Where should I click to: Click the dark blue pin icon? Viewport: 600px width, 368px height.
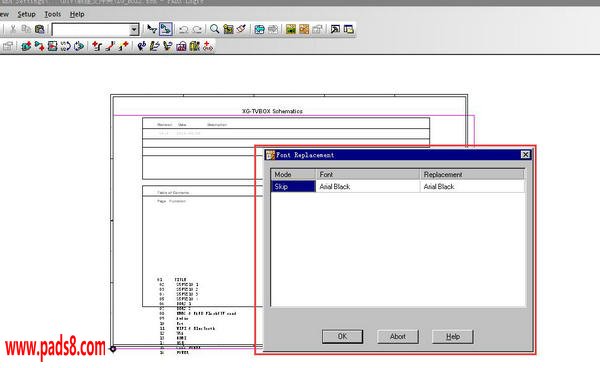pyautogui.click(x=142, y=46)
